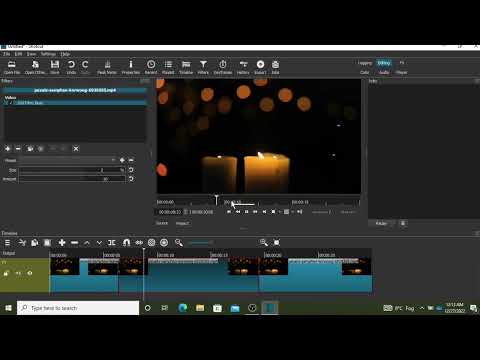Viewport: 480px width, 360px height.
Task: Show the Peak Meter panel
Action: pos(107,67)
